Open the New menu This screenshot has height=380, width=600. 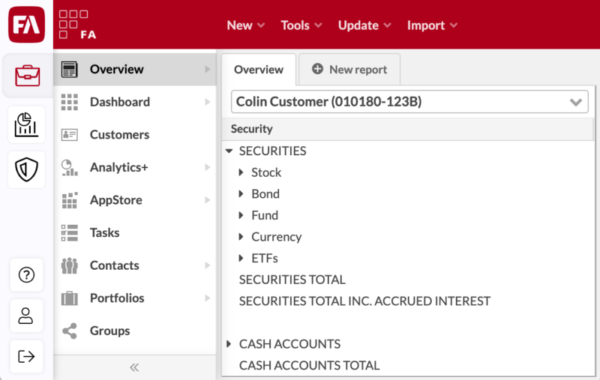[245, 25]
